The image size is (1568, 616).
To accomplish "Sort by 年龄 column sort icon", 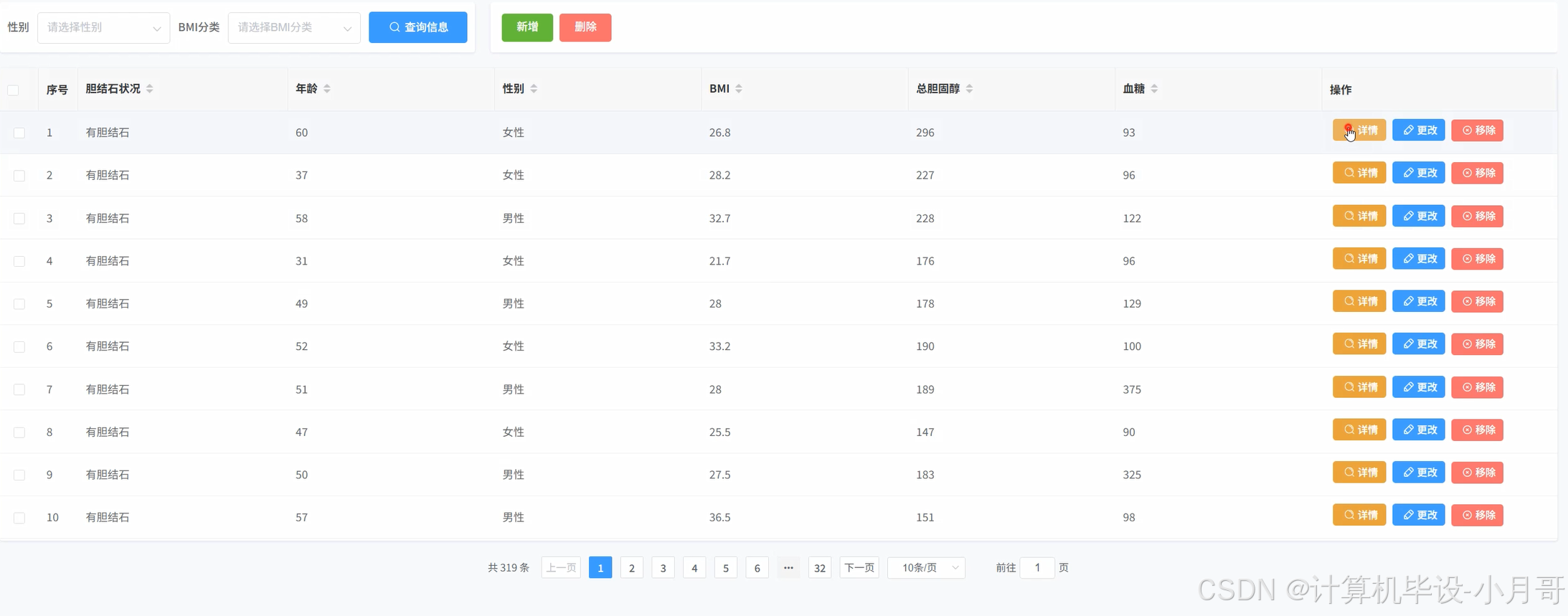I will [x=327, y=89].
